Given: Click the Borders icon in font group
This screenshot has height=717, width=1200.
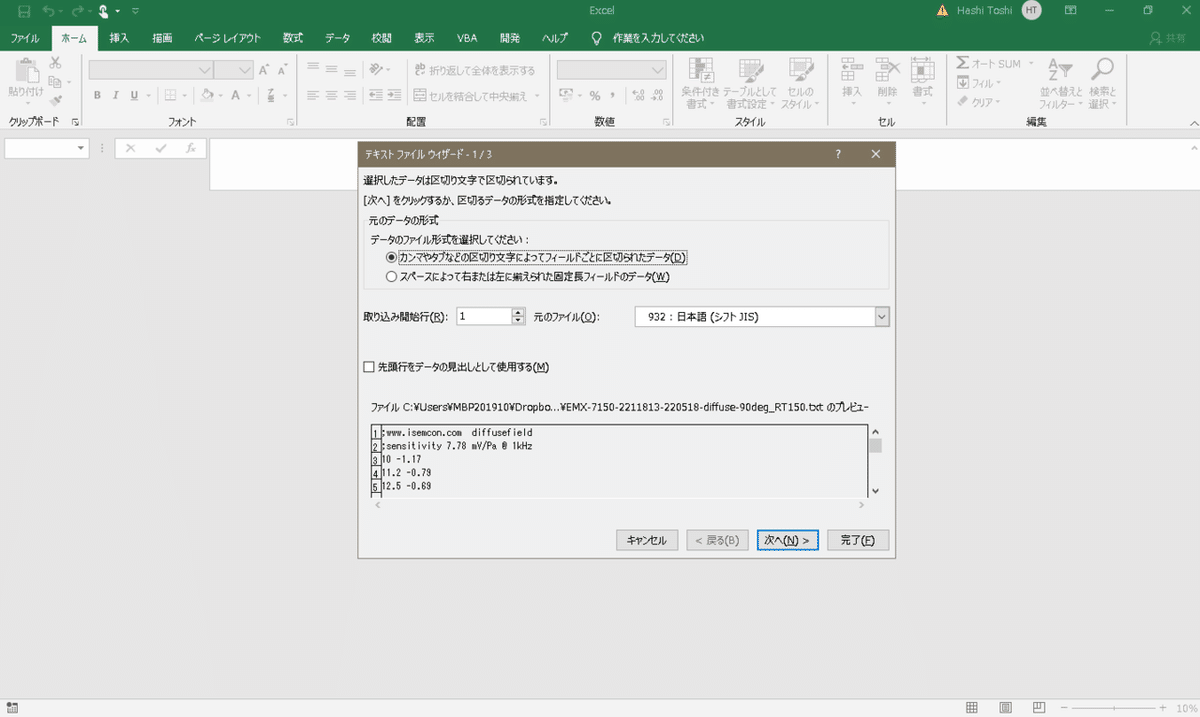Looking at the screenshot, I should pos(170,96).
